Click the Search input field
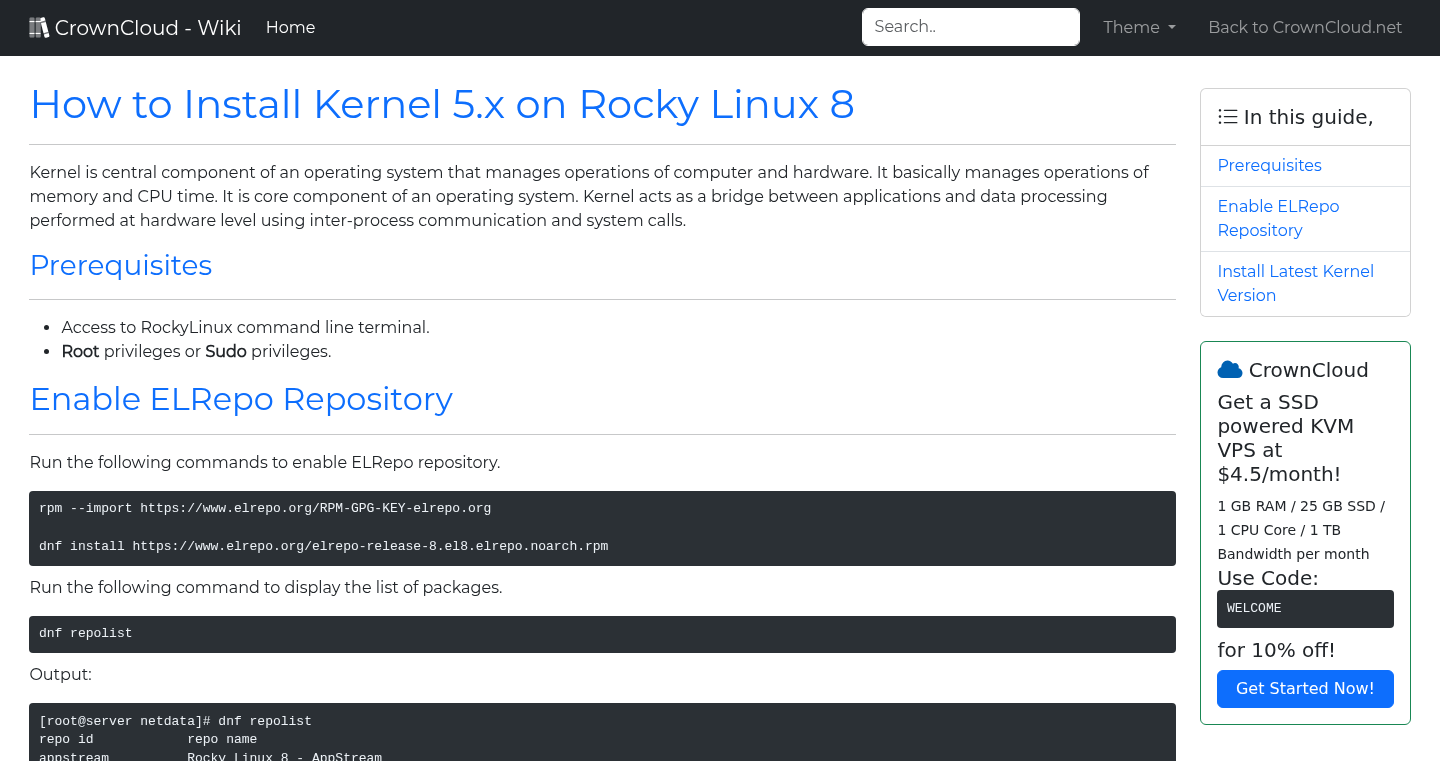 (970, 27)
